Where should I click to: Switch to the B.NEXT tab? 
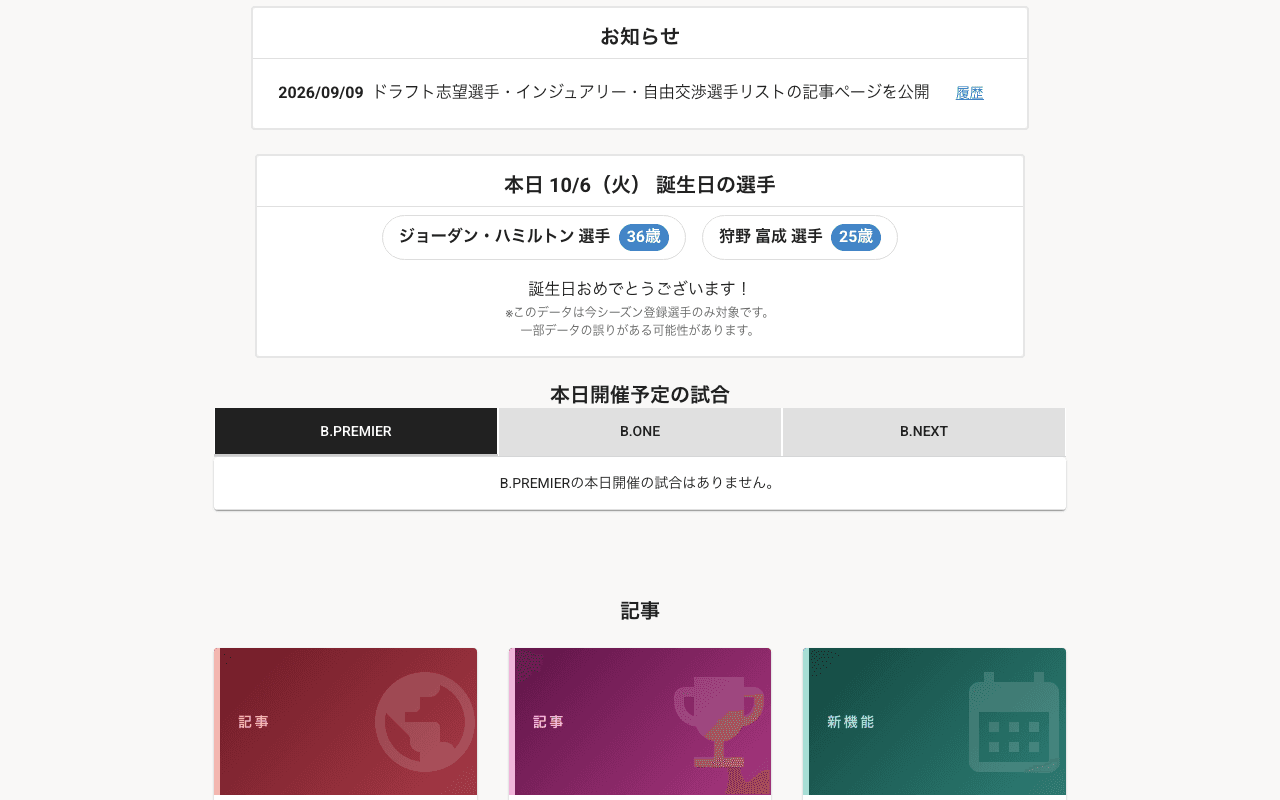tap(924, 431)
